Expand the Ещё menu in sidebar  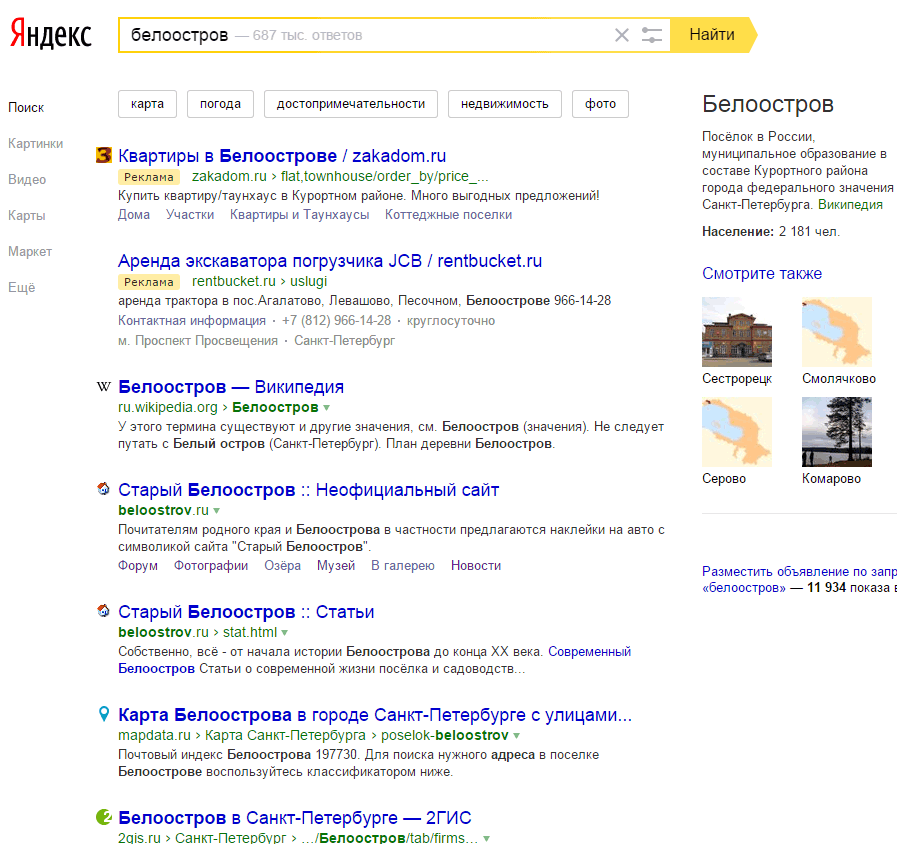pyautogui.click(x=21, y=287)
